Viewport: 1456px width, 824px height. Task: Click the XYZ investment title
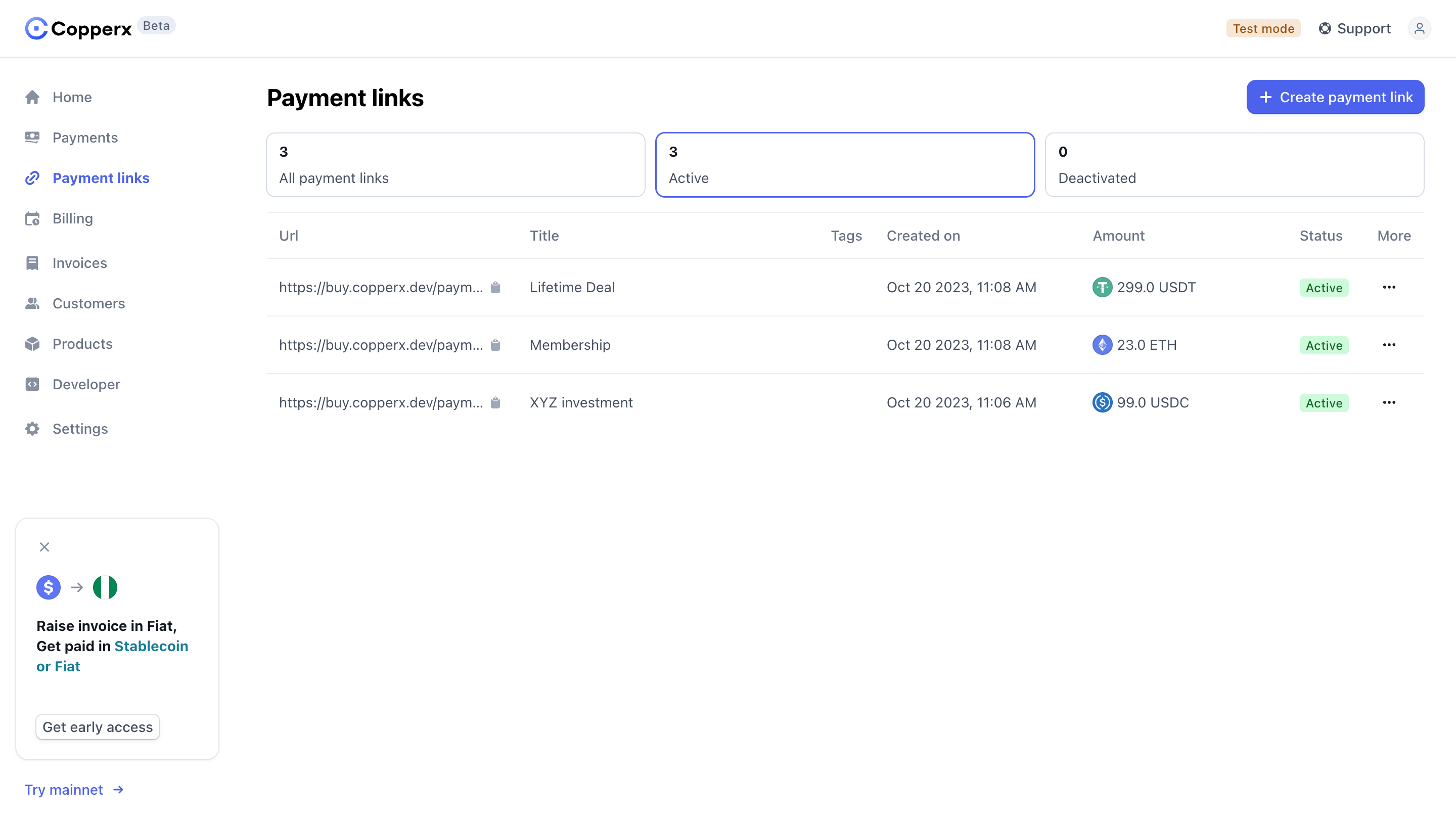pos(581,403)
